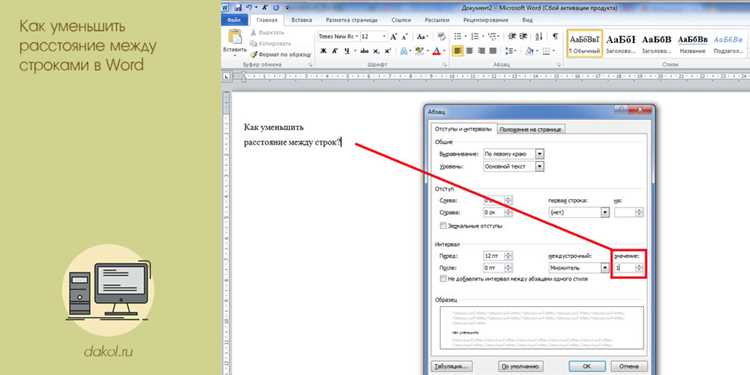
Task: Click the Paste (Вставить) clipboard icon
Action: 234,37
